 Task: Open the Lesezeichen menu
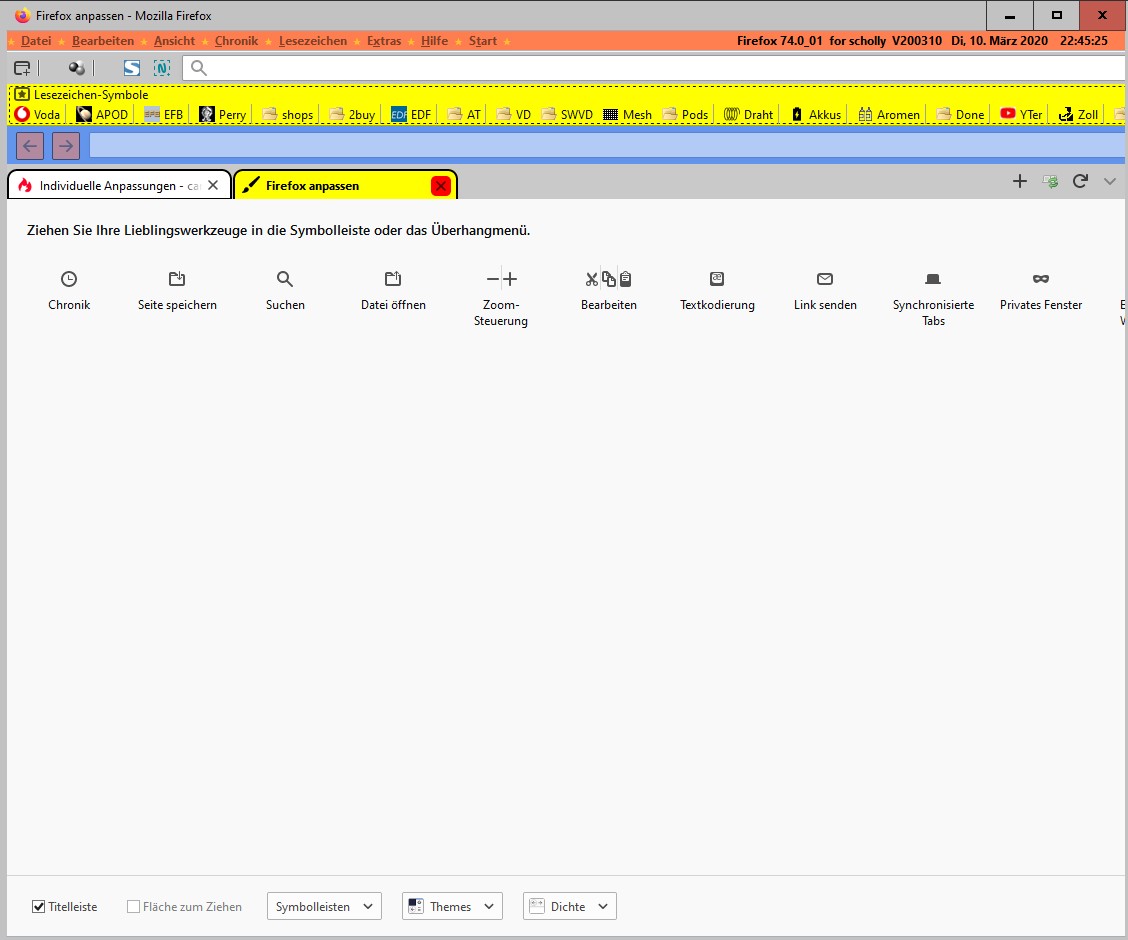313,41
